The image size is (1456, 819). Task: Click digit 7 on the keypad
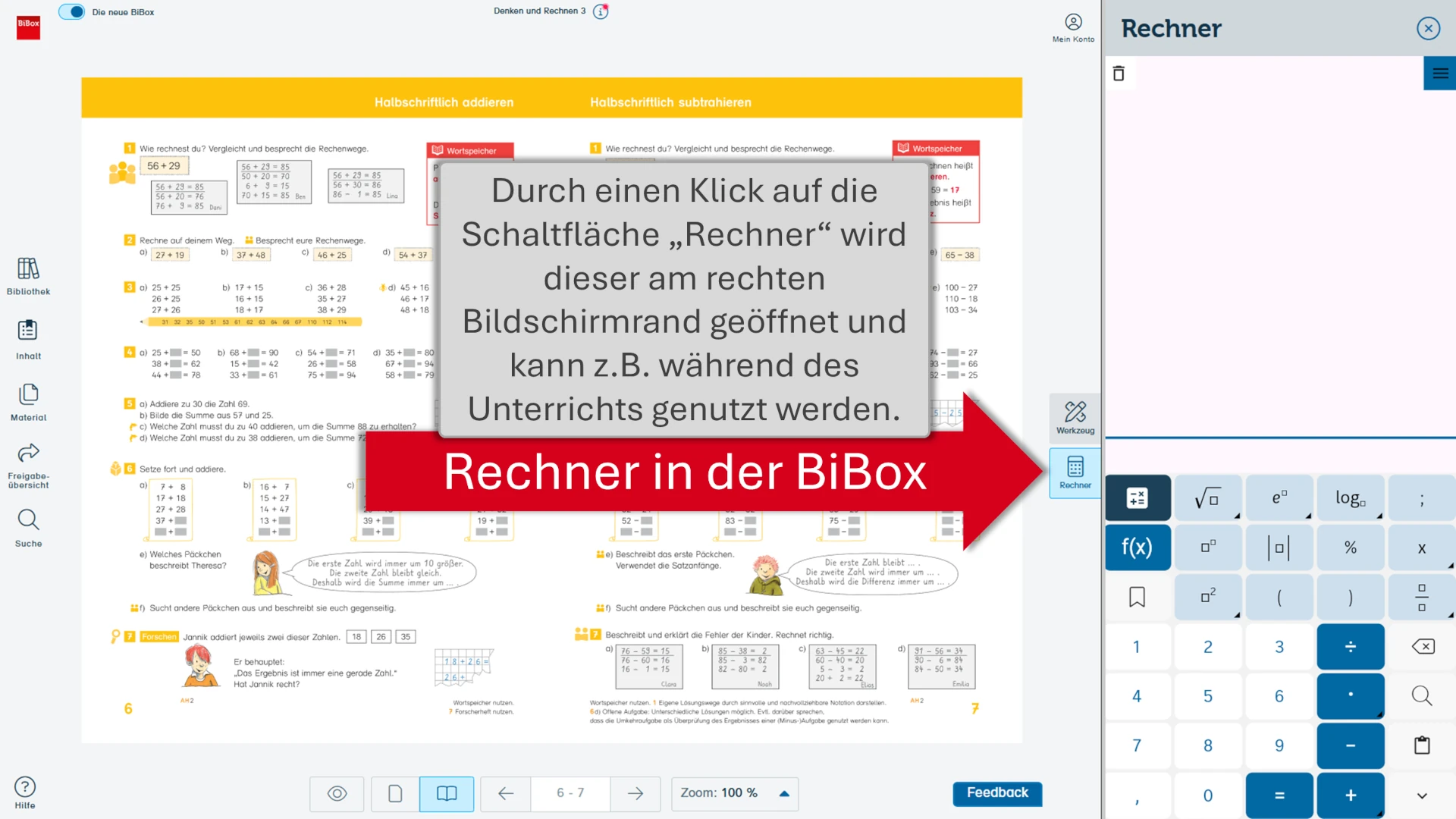point(1137,745)
